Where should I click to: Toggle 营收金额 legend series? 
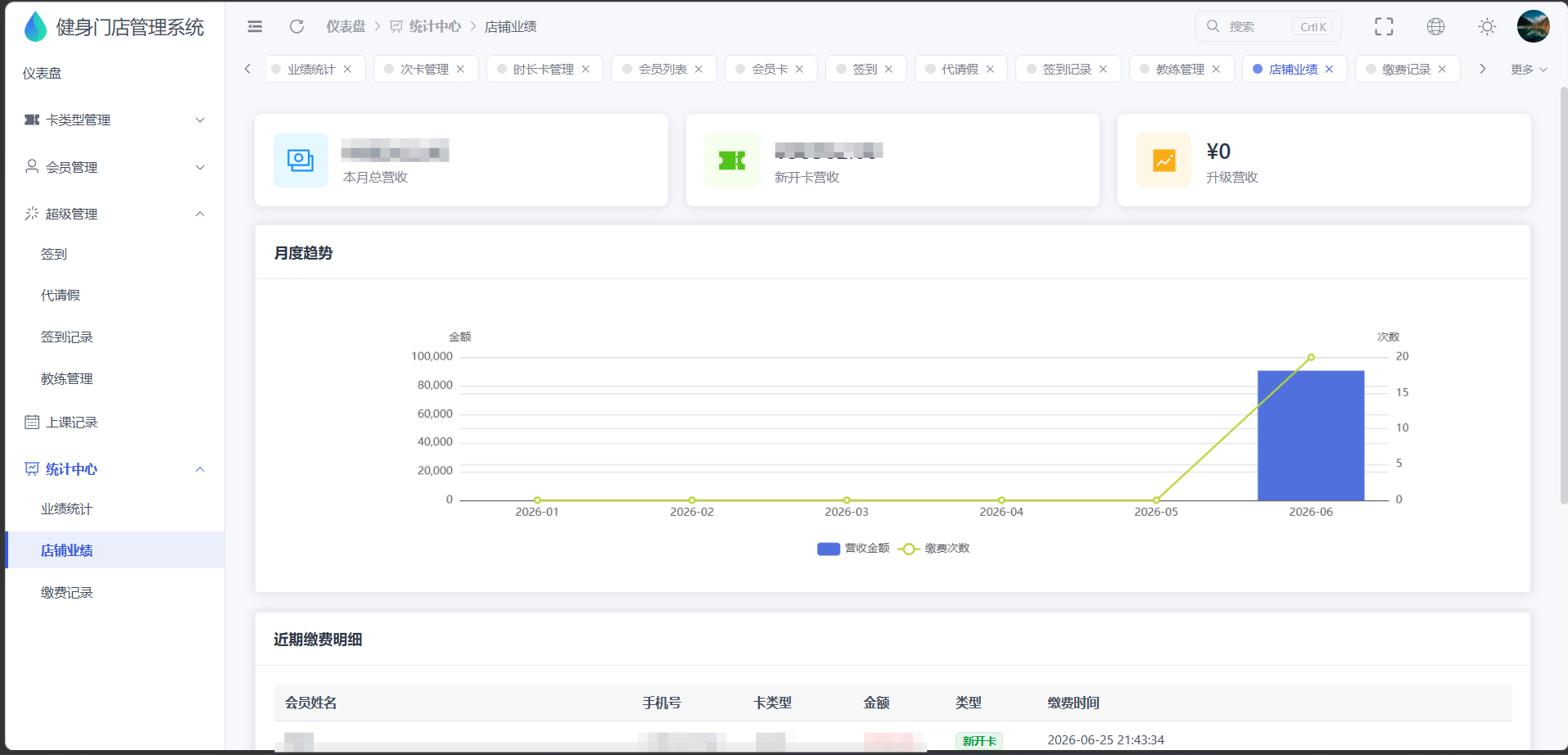pos(853,549)
